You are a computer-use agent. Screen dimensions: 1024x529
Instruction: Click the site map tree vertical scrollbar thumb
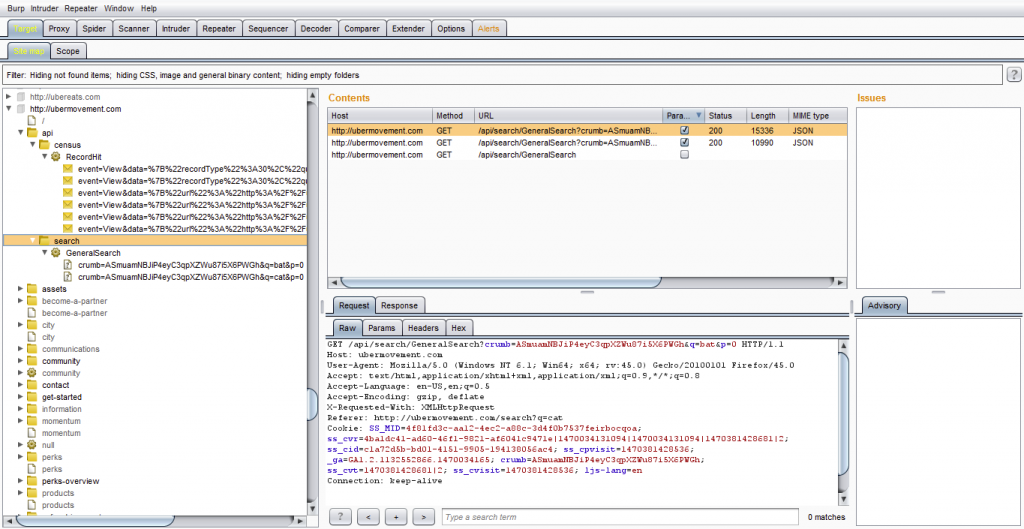(x=312, y=406)
